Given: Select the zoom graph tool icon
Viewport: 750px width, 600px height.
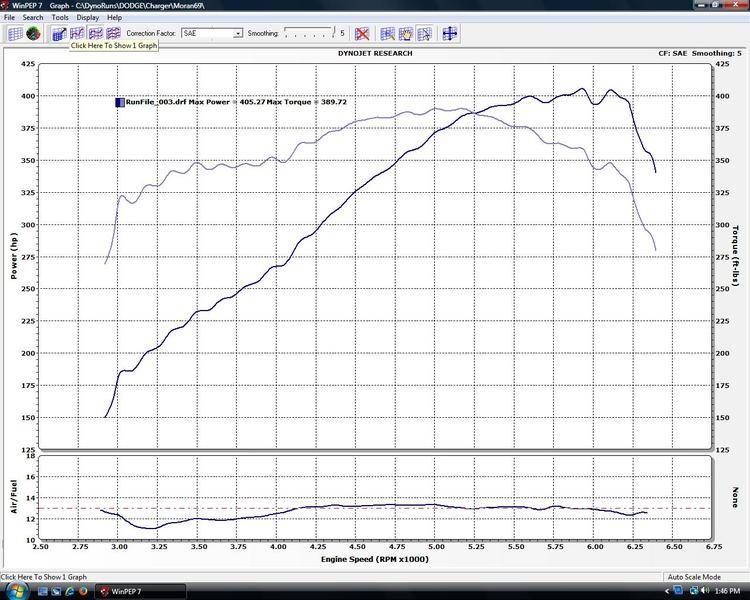Looking at the screenshot, I should tap(387, 33).
